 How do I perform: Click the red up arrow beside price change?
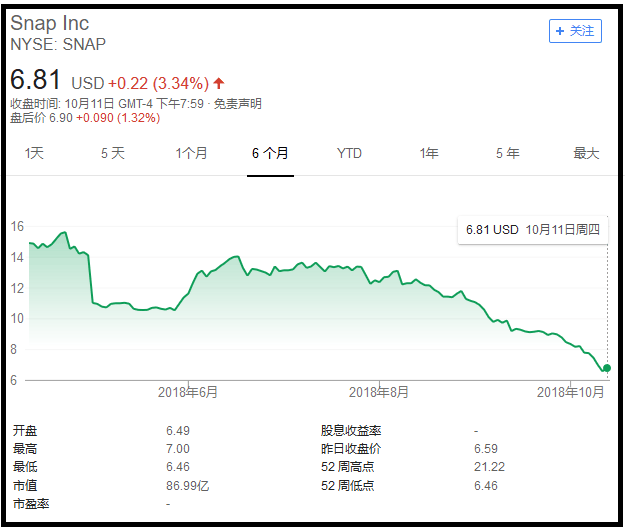tap(219, 82)
